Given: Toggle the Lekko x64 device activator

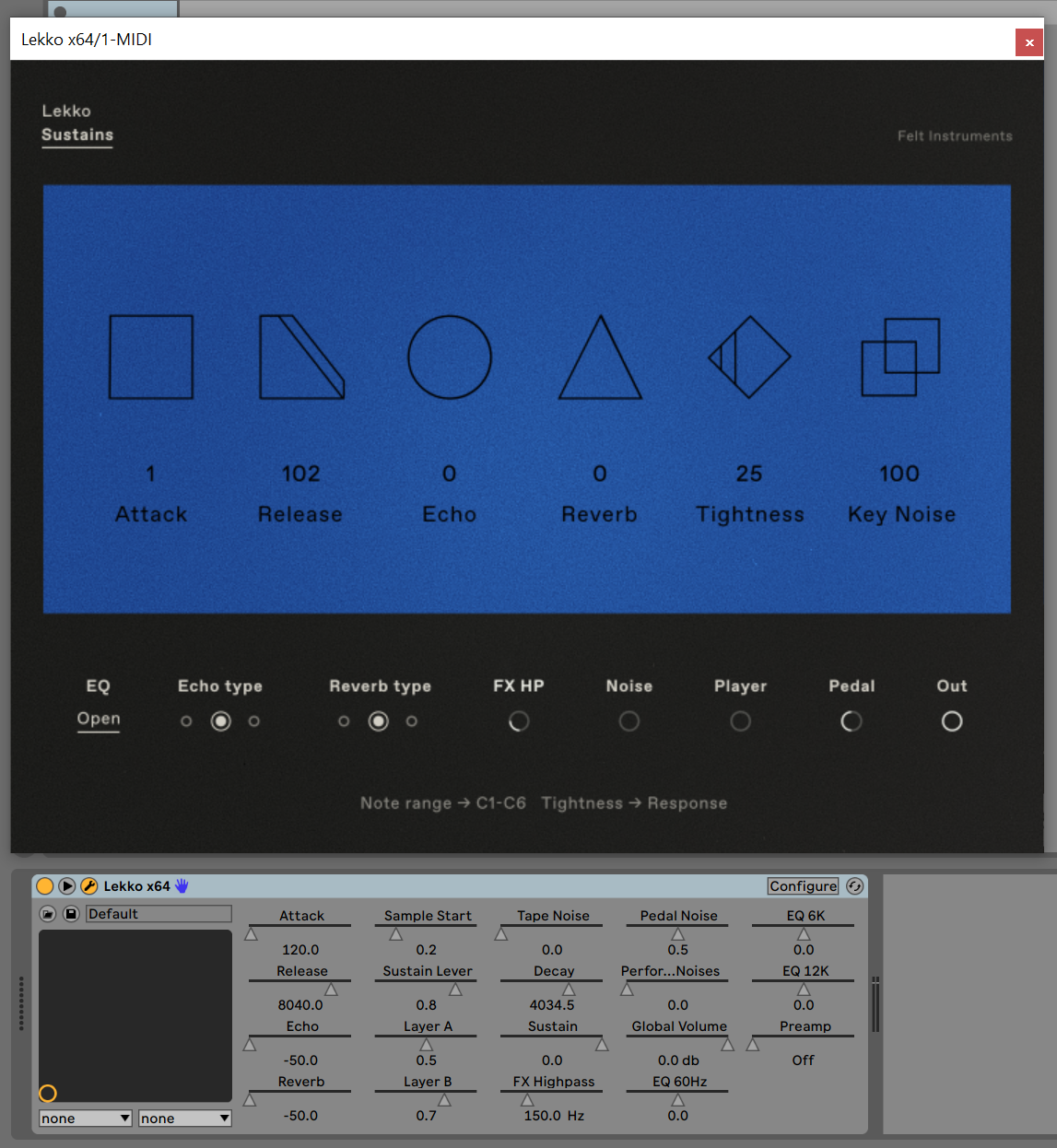Looking at the screenshot, I should (x=45, y=886).
